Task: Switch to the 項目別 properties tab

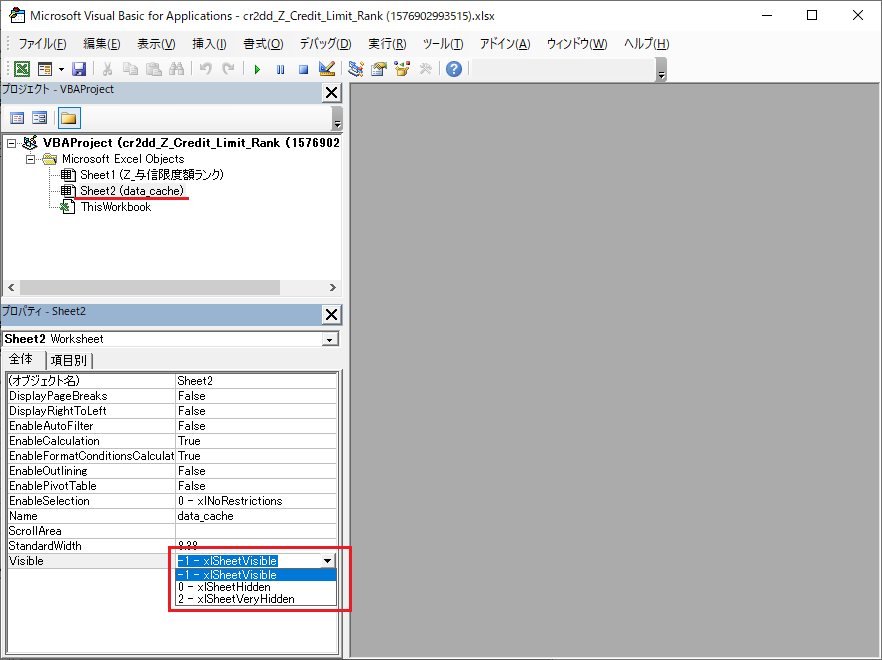Action: 69,361
